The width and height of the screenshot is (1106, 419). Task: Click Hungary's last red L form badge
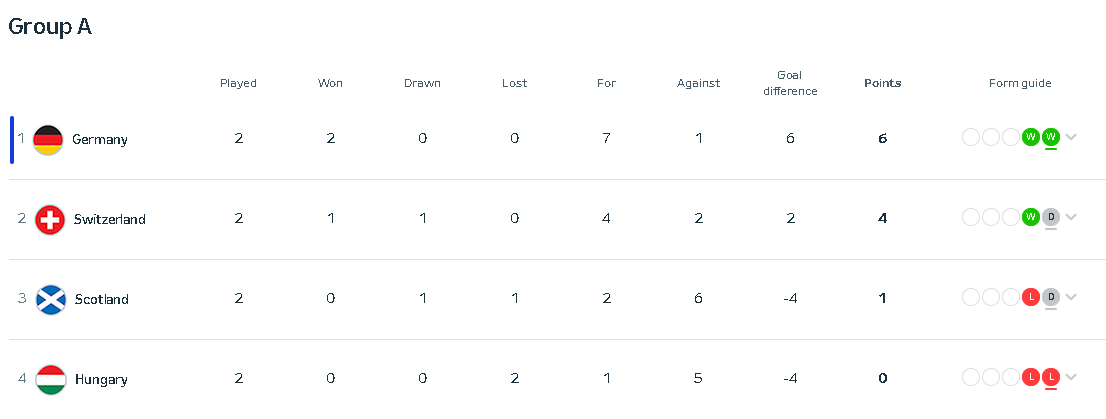coord(1050,377)
